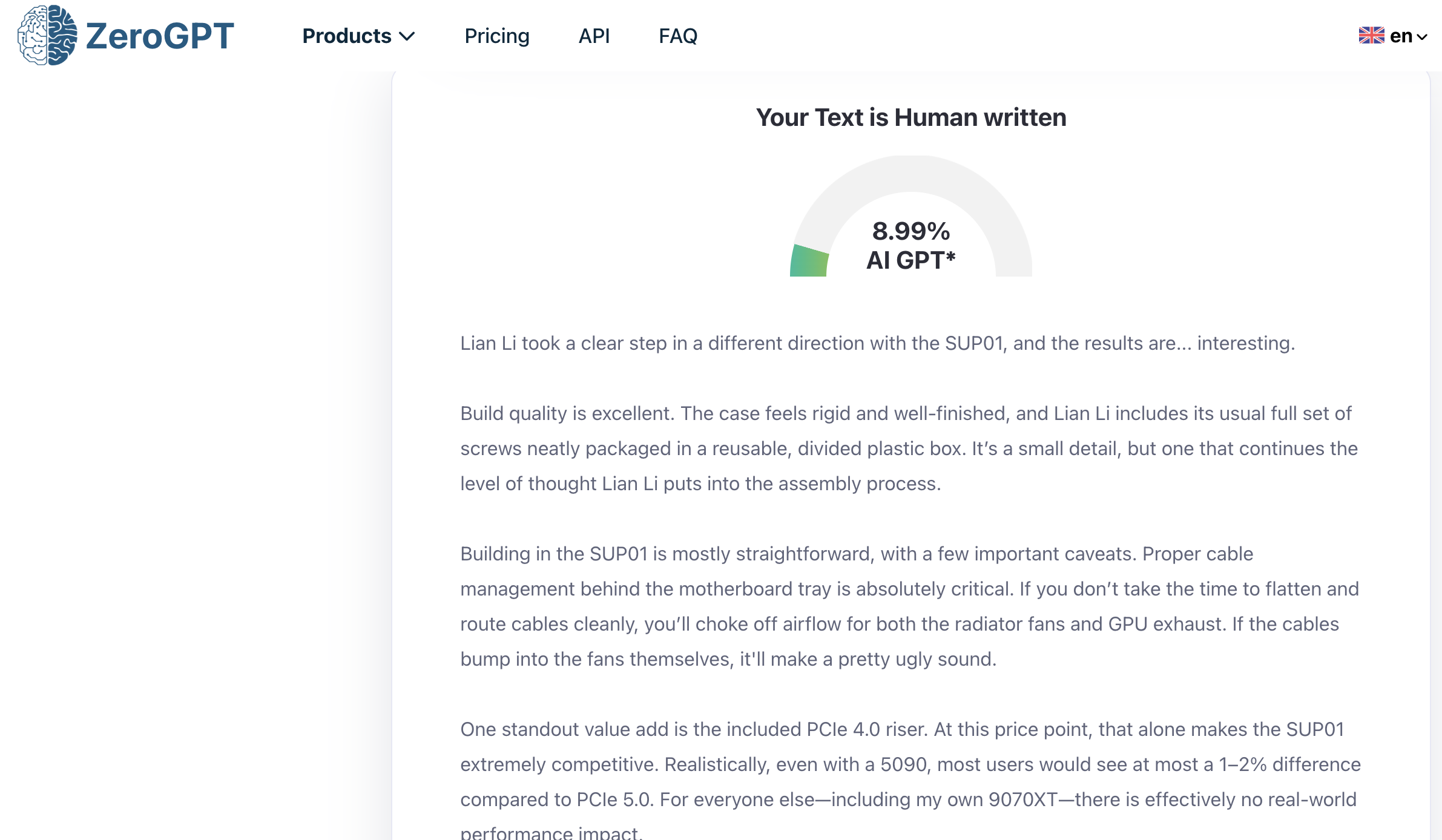This screenshot has height=840, width=1442.
Task: Go to the API page
Action: (594, 36)
